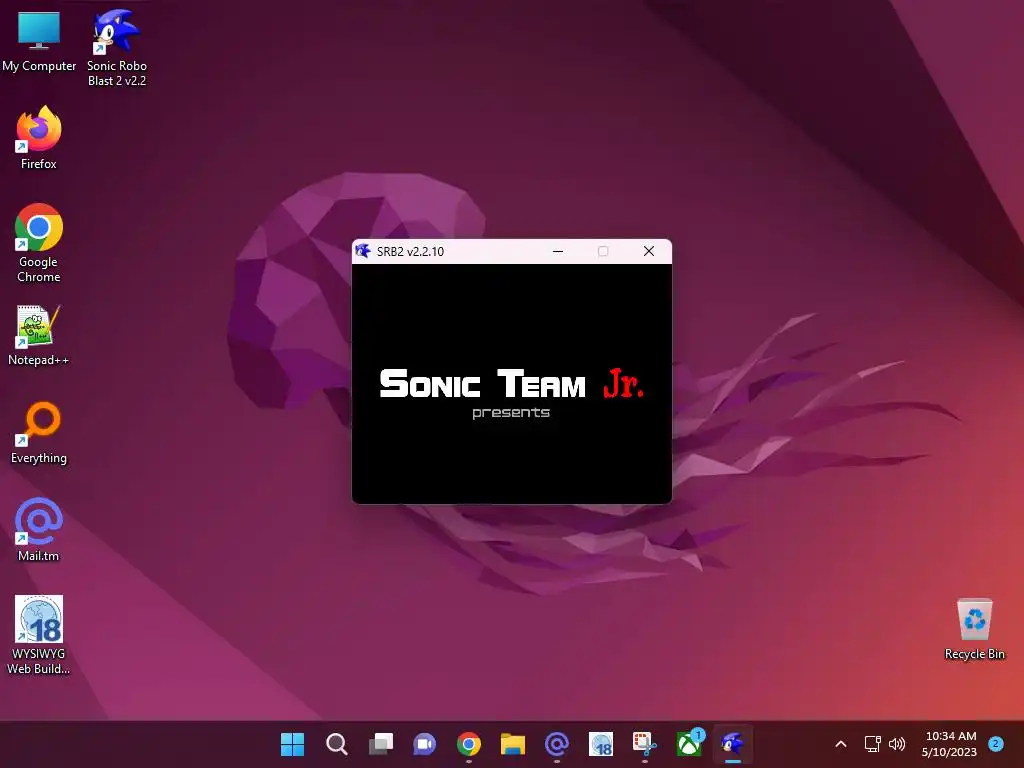The image size is (1024, 768).
Task: Select the My Computer desktop icon
Action: tap(39, 40)
